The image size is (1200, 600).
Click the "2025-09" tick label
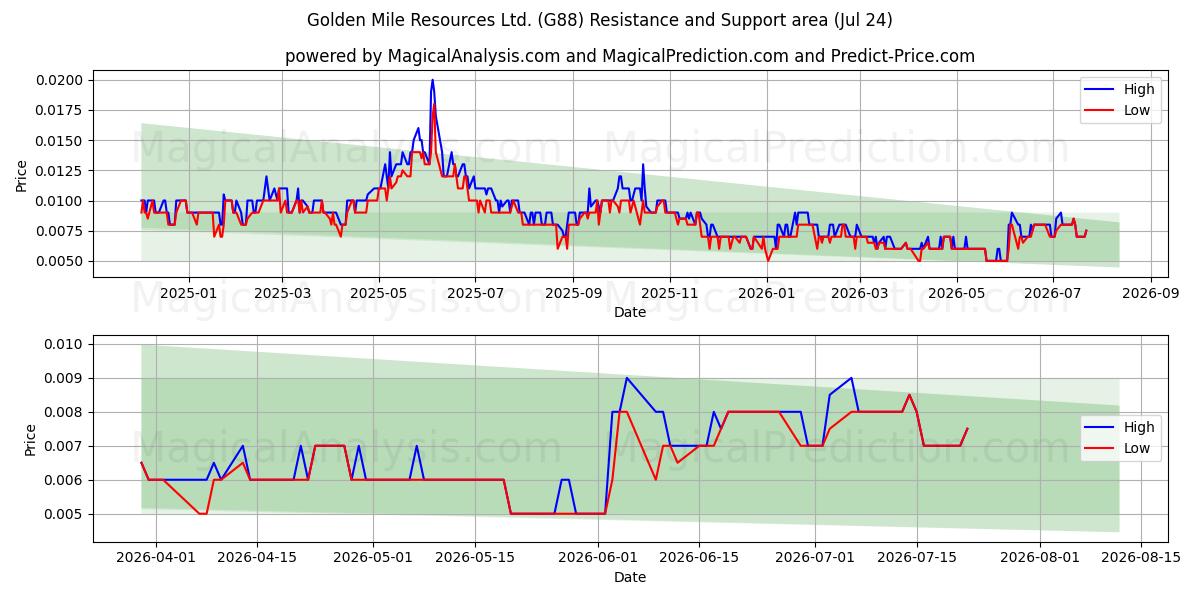pos(573,293)
